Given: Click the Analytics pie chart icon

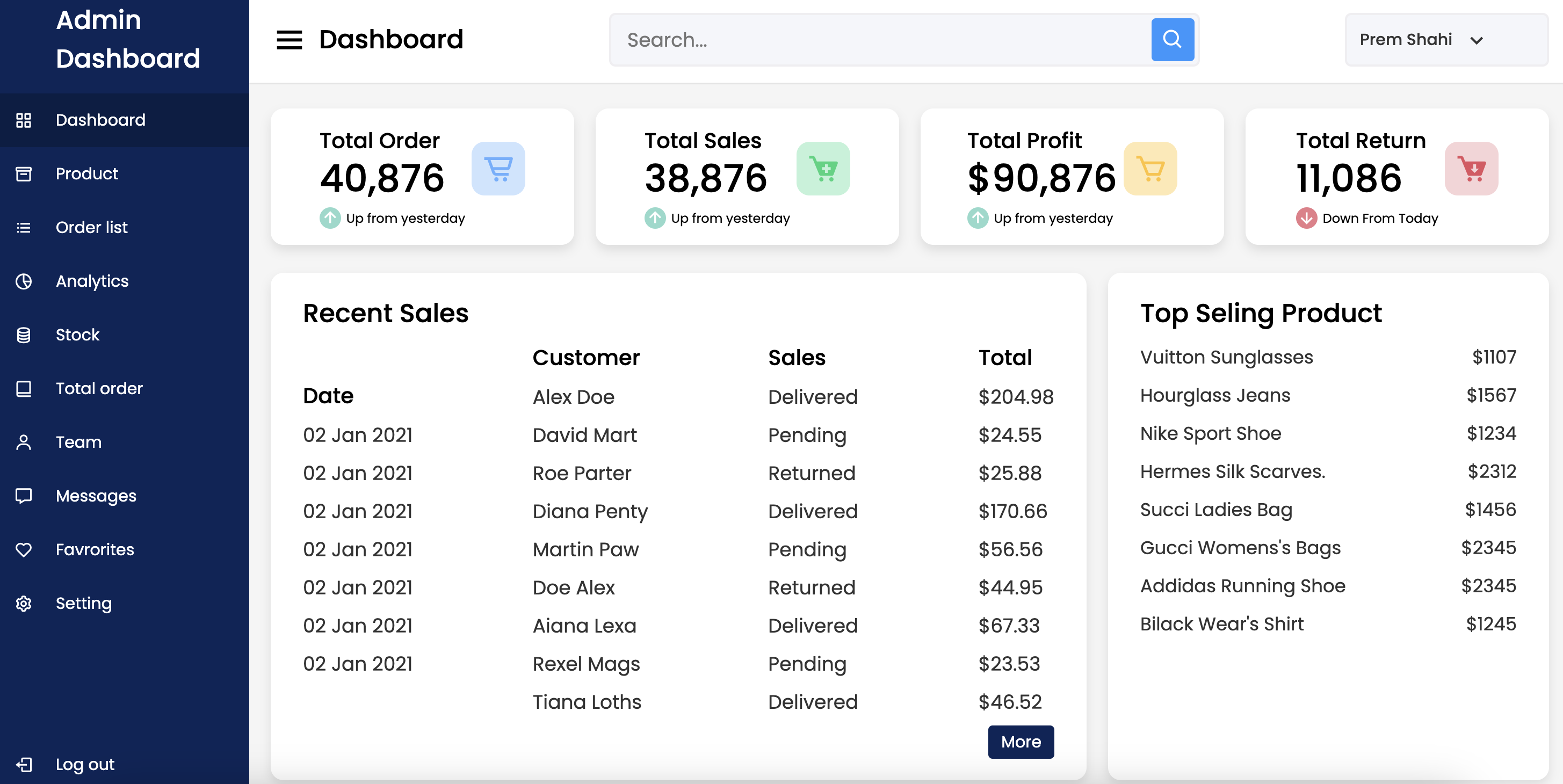Looking at the screenshot, I should (x=24, y=281).
